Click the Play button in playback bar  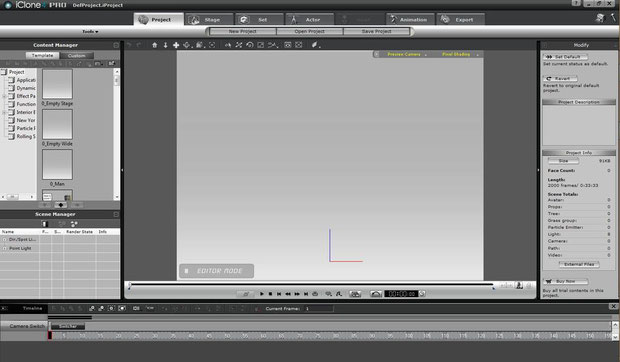pyautogui.click(x=261, y=294)
